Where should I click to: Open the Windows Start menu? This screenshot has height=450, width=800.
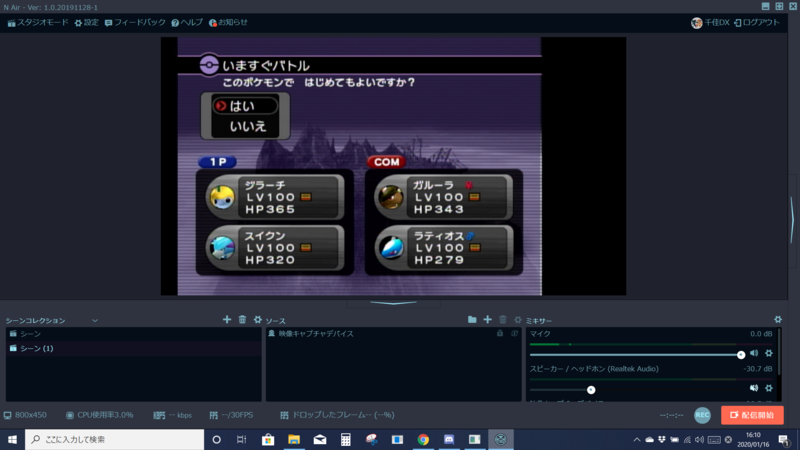tap(12, 439)
